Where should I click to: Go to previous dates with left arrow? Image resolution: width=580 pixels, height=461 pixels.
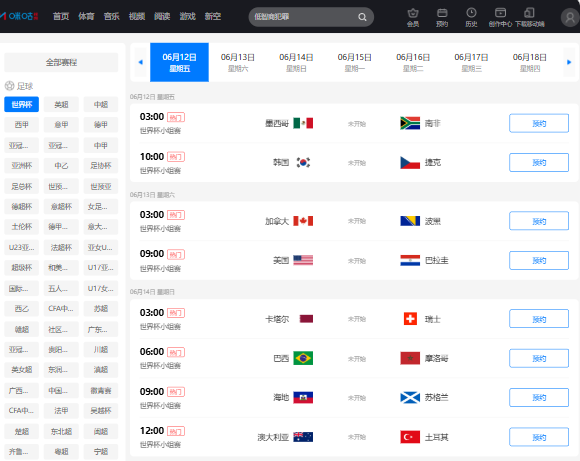[141, 62]
